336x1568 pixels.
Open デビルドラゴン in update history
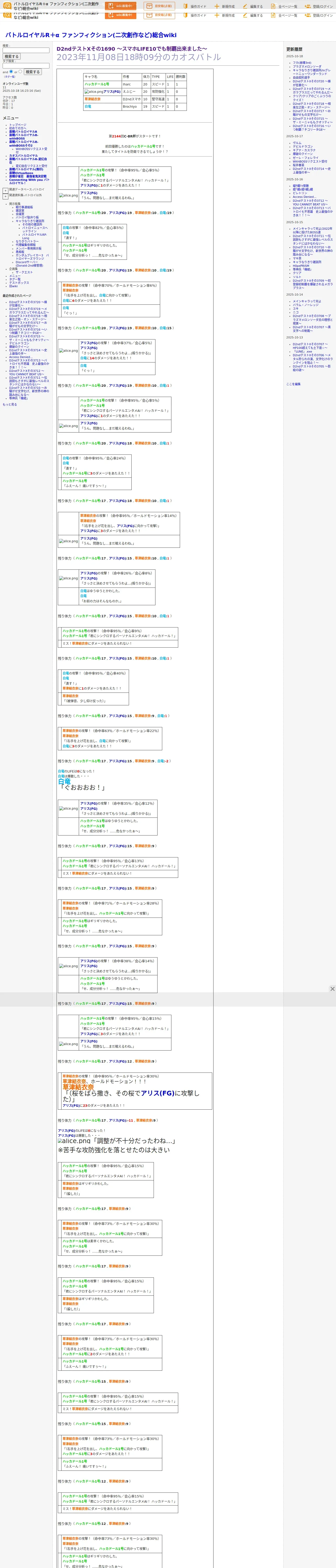click(303, 147)
